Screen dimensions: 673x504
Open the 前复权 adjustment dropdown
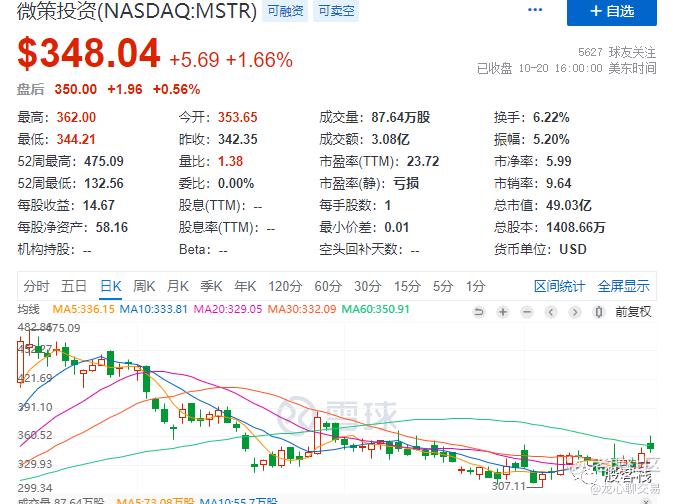633,312
